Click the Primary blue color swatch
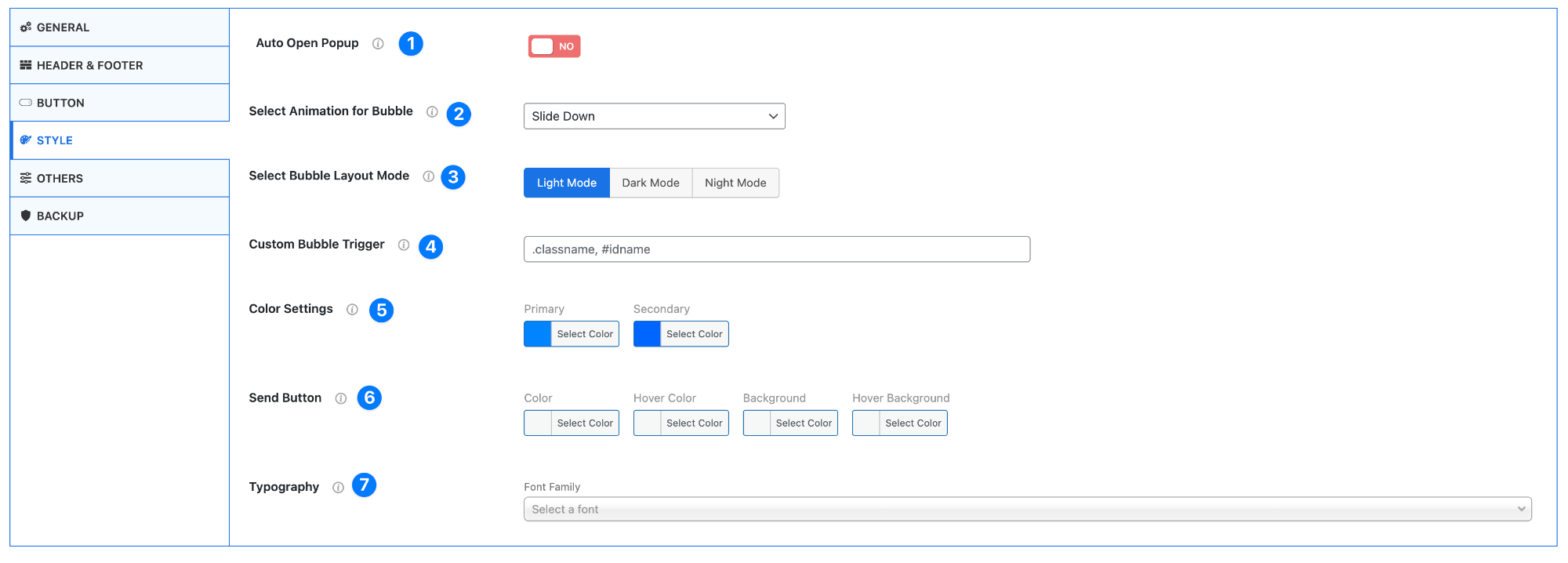The image size is (1568, 563). click(x=538, y=334)
